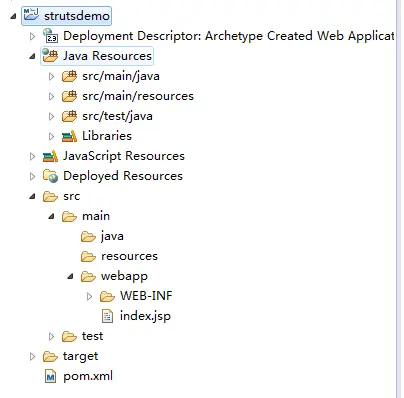Select the src/main/java label
The image size is (404, 398).
pos(121,76)
